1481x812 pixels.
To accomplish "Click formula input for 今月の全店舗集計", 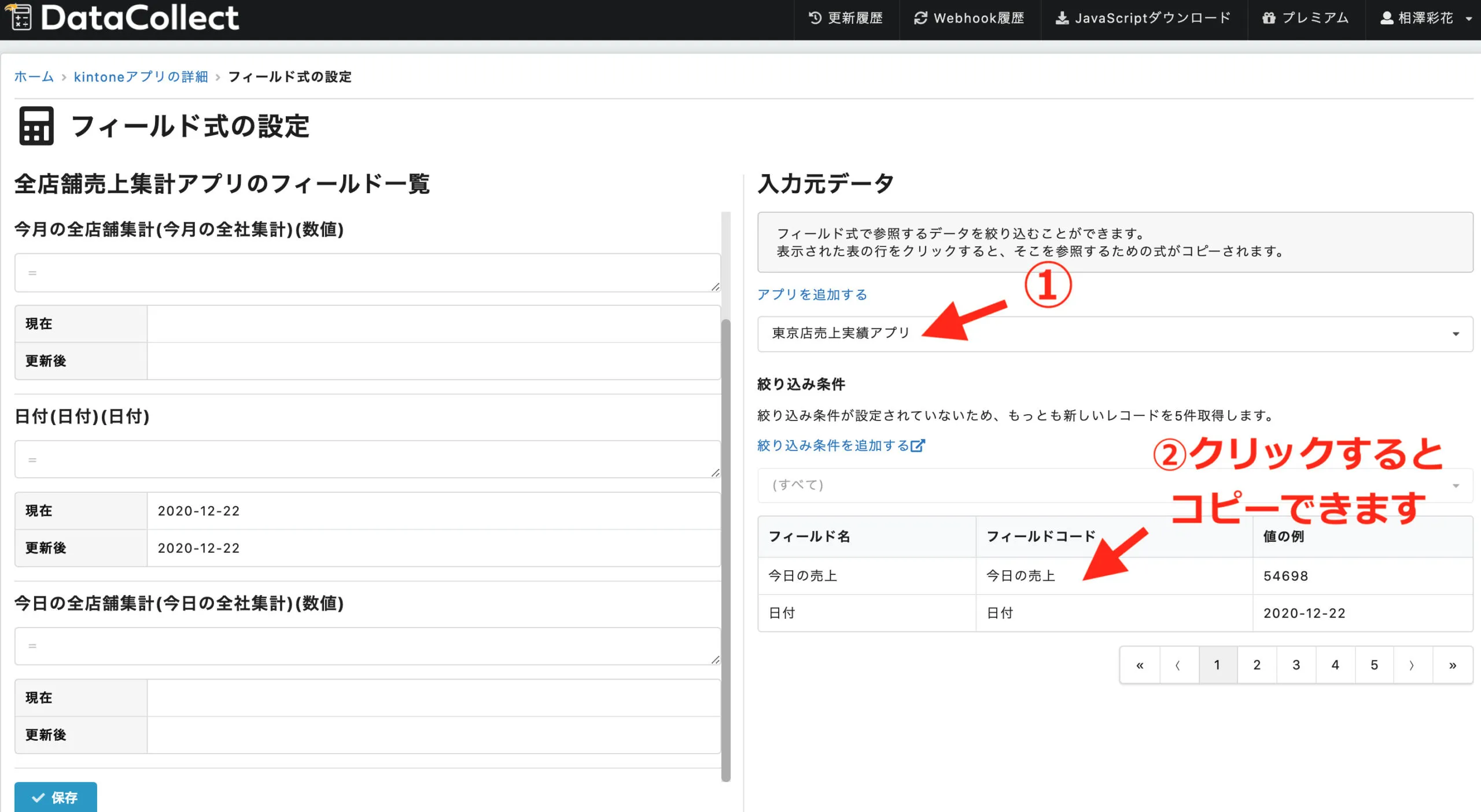I will click(367, 272).
